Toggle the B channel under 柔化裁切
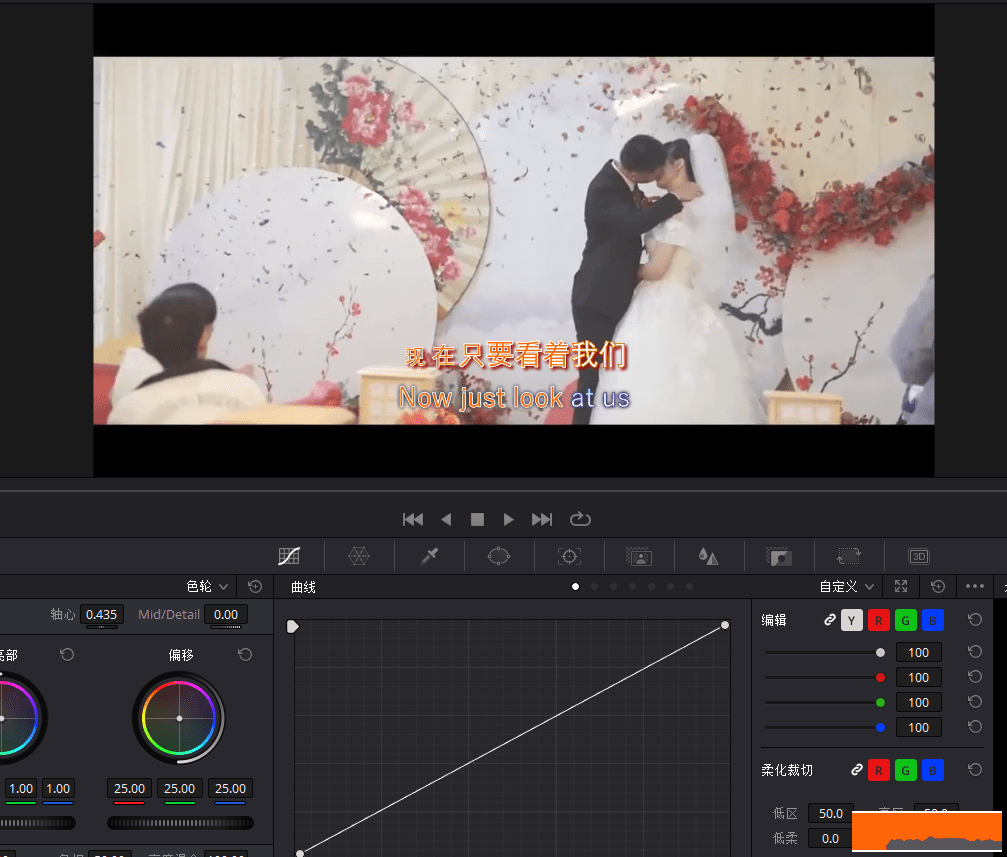 pos(933,770)
